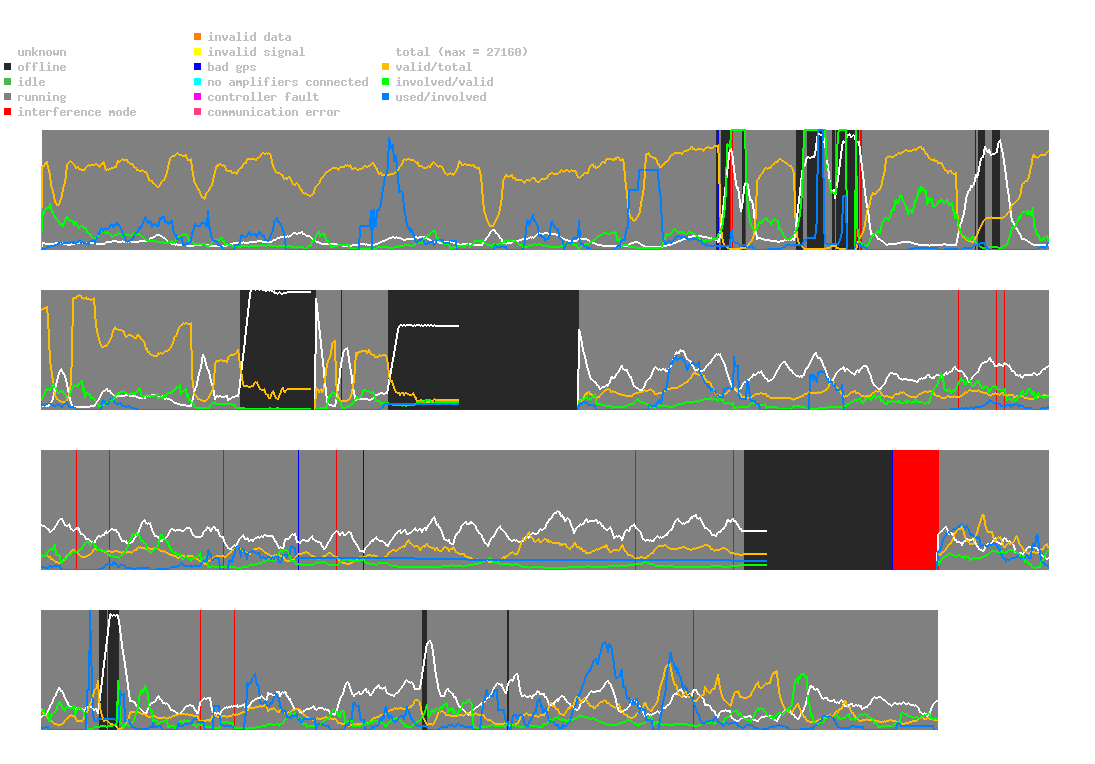Select the "no amplifiers connected" legend label
This screenshot has width=1095, height=764.
click(288, 82)
